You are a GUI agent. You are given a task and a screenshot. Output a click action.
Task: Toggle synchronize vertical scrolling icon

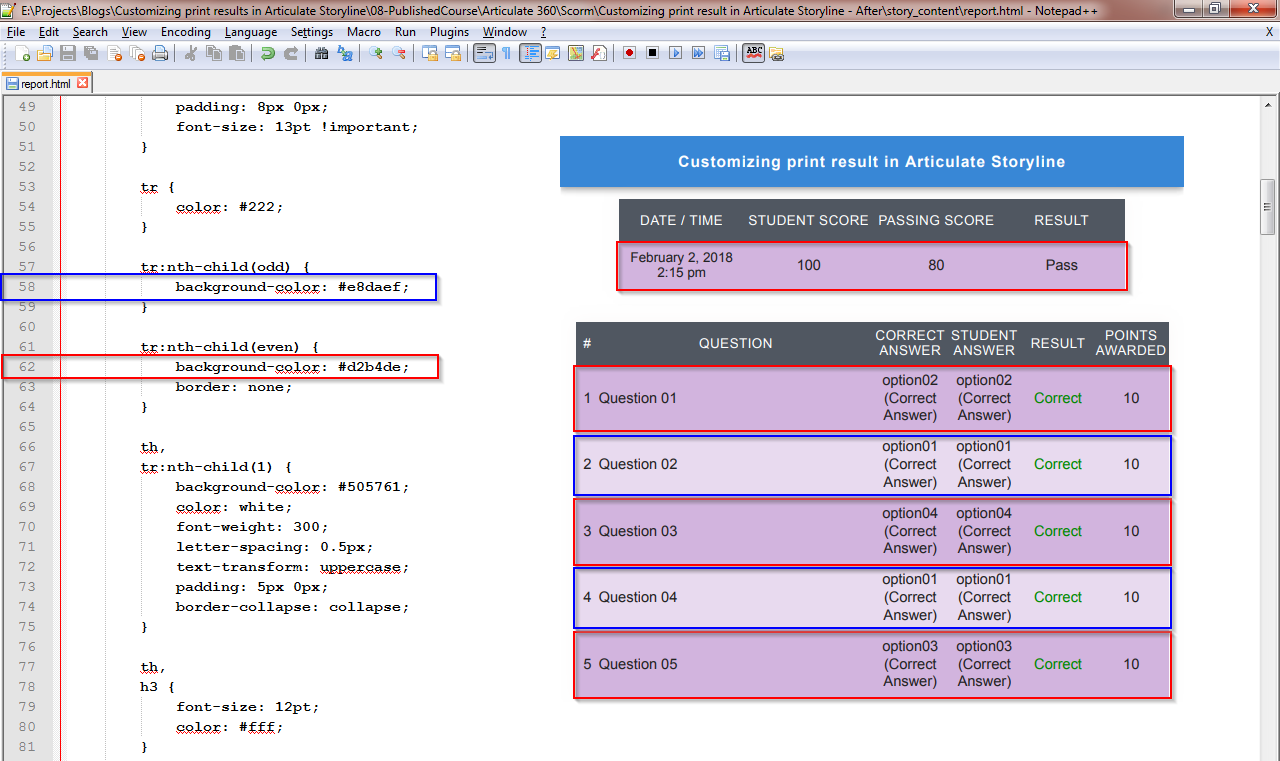(x=429, y=53)
